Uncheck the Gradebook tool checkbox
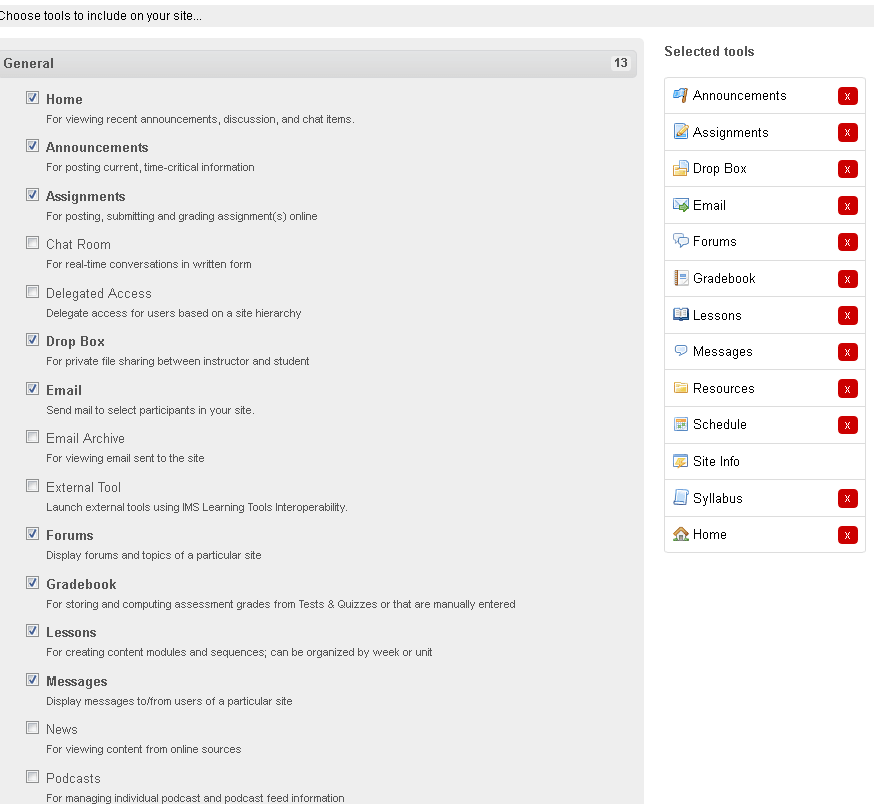The width and height of the screenshot is (874, 804). coord(32,583)
